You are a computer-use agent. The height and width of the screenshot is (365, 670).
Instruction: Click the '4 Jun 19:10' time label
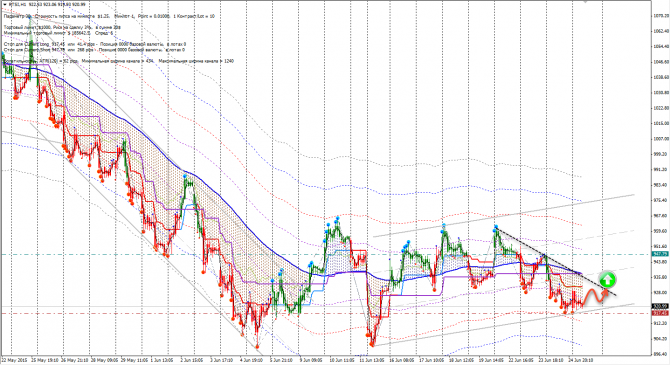click(x=252, y=360)
